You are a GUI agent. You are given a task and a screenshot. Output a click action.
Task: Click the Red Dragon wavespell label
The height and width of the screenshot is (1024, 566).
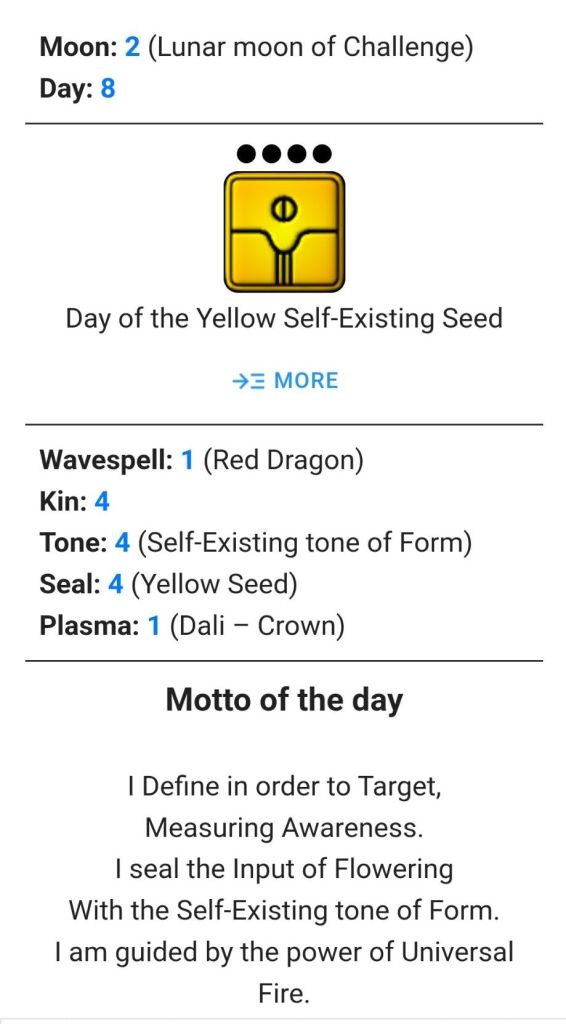point(283,462)
